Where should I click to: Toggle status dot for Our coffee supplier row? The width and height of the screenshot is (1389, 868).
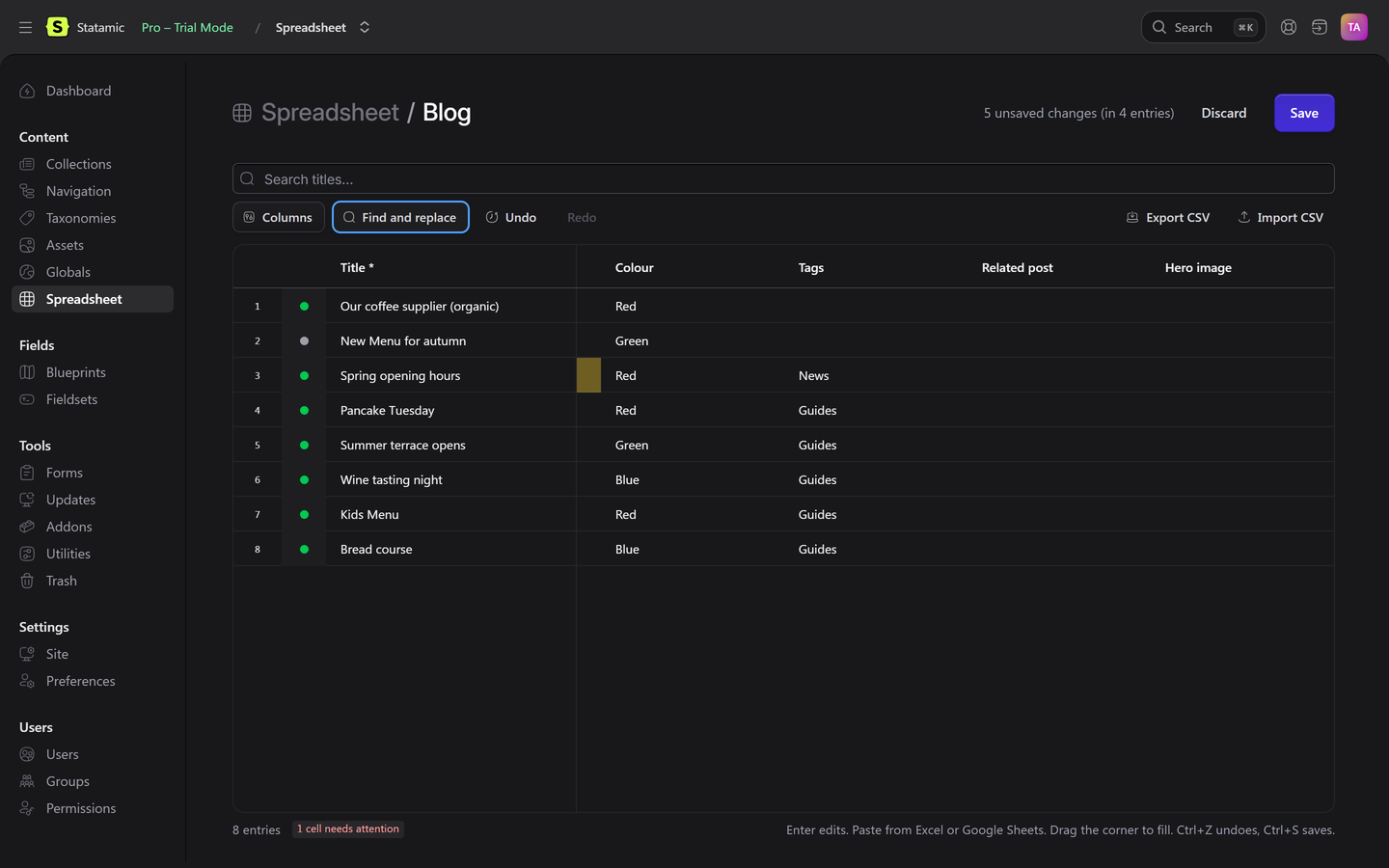tap(304, 306)
